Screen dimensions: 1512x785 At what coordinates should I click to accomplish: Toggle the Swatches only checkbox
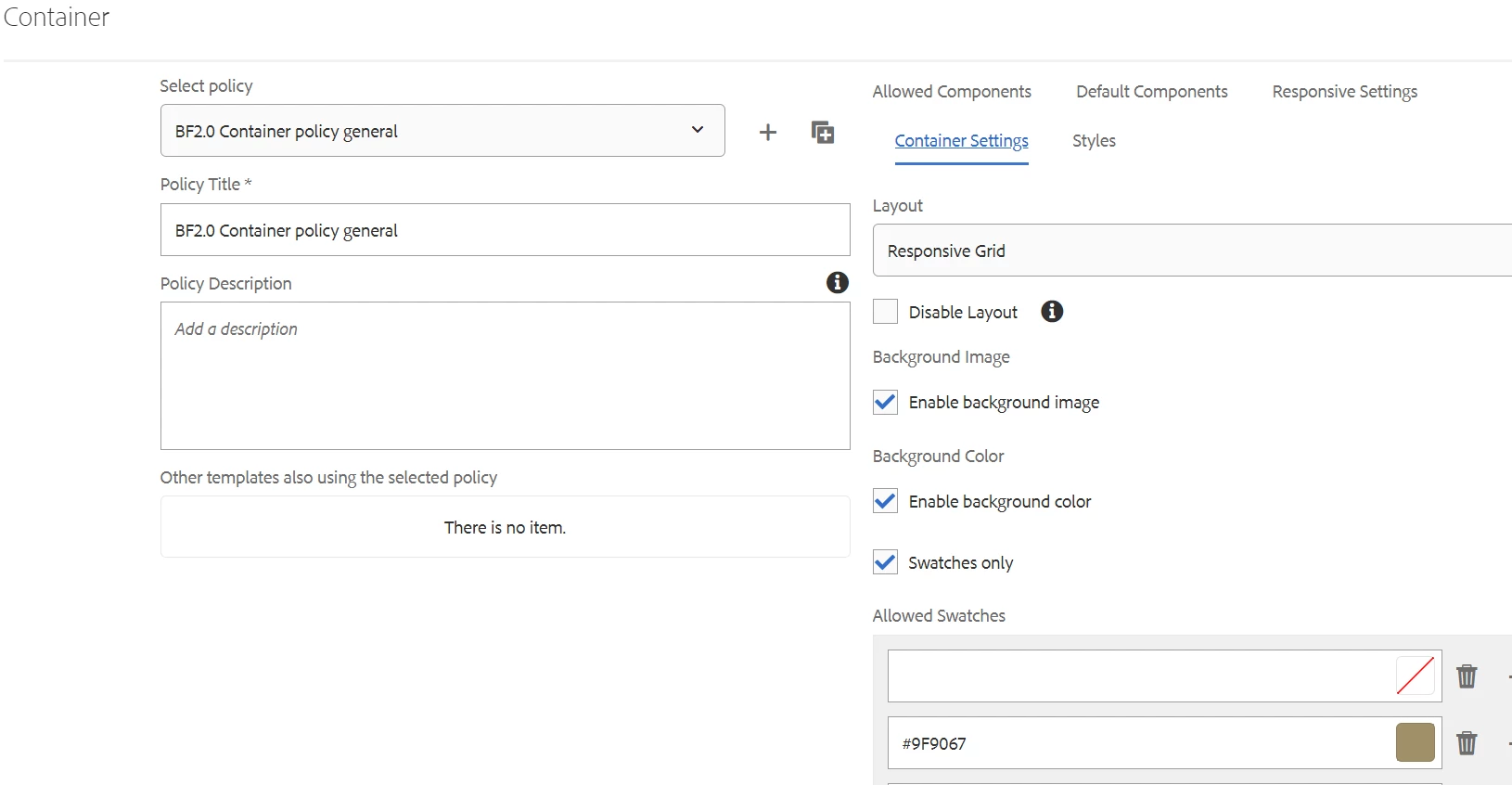pos(886,562)
